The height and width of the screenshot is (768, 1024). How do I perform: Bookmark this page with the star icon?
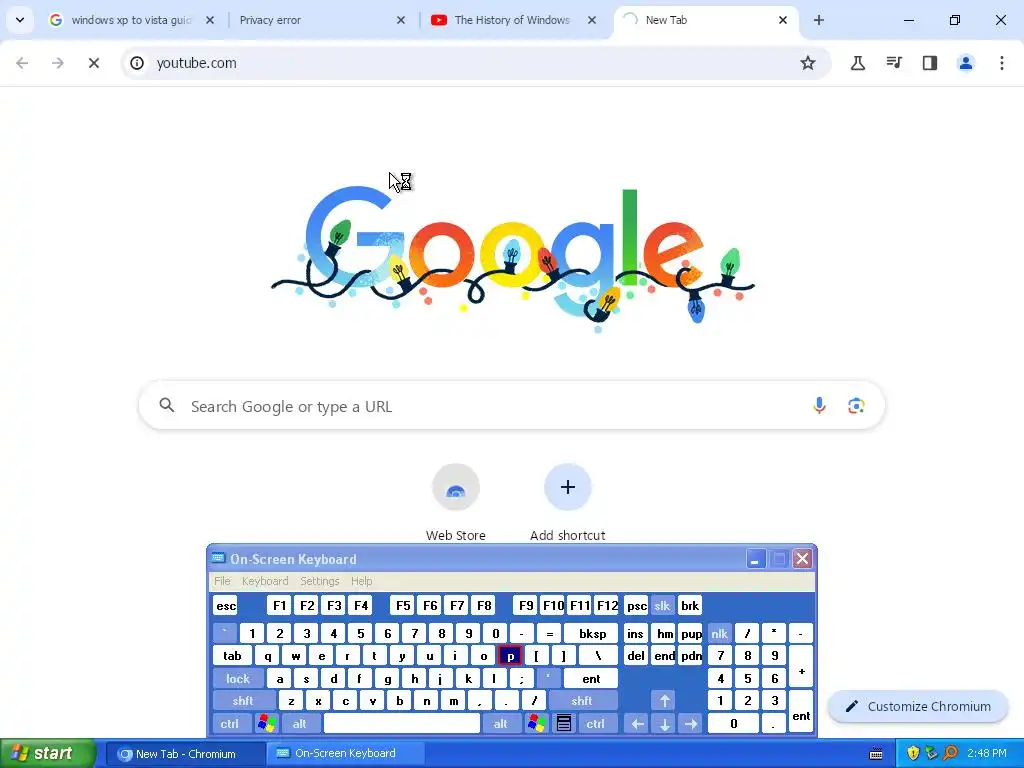coord(808,63)
